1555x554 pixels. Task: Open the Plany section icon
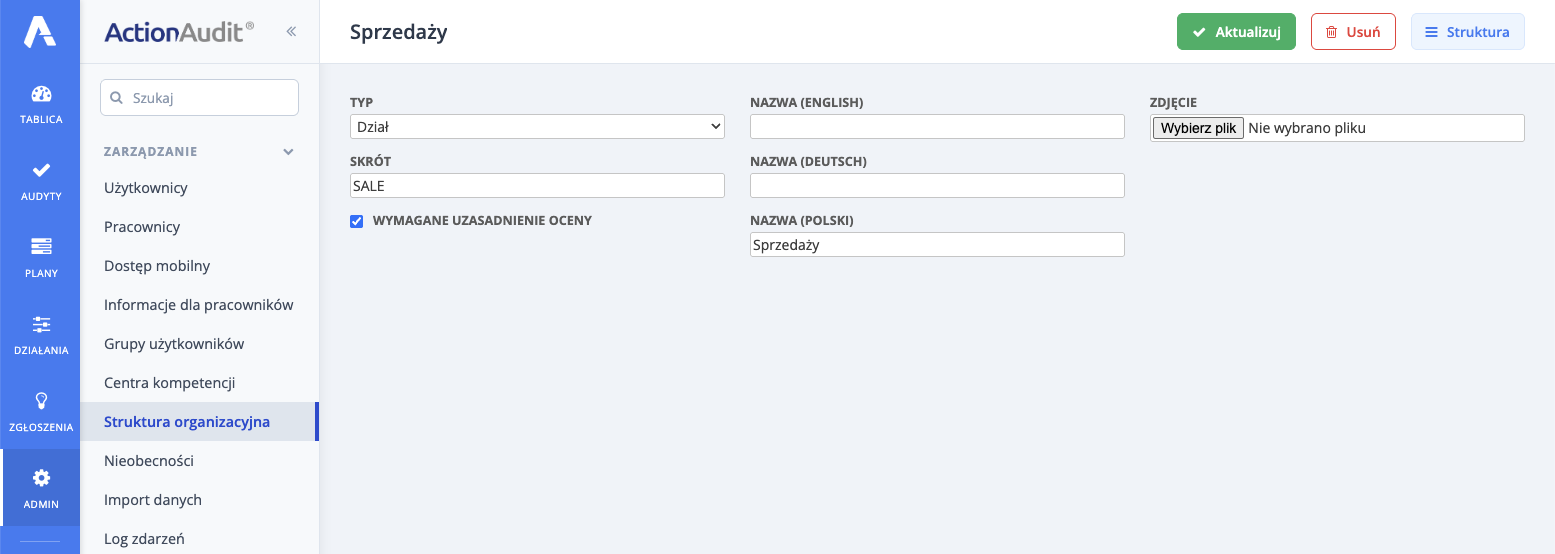pos(41,247)
